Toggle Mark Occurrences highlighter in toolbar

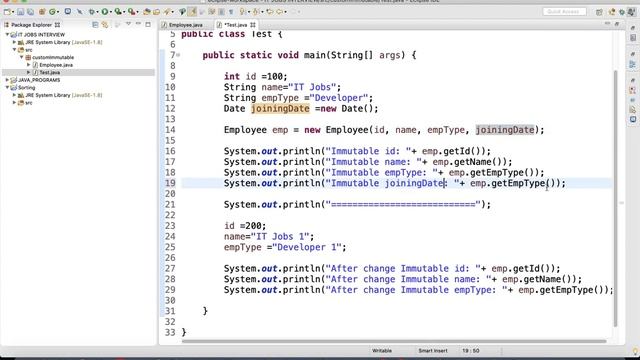click(x=192, y=12)
